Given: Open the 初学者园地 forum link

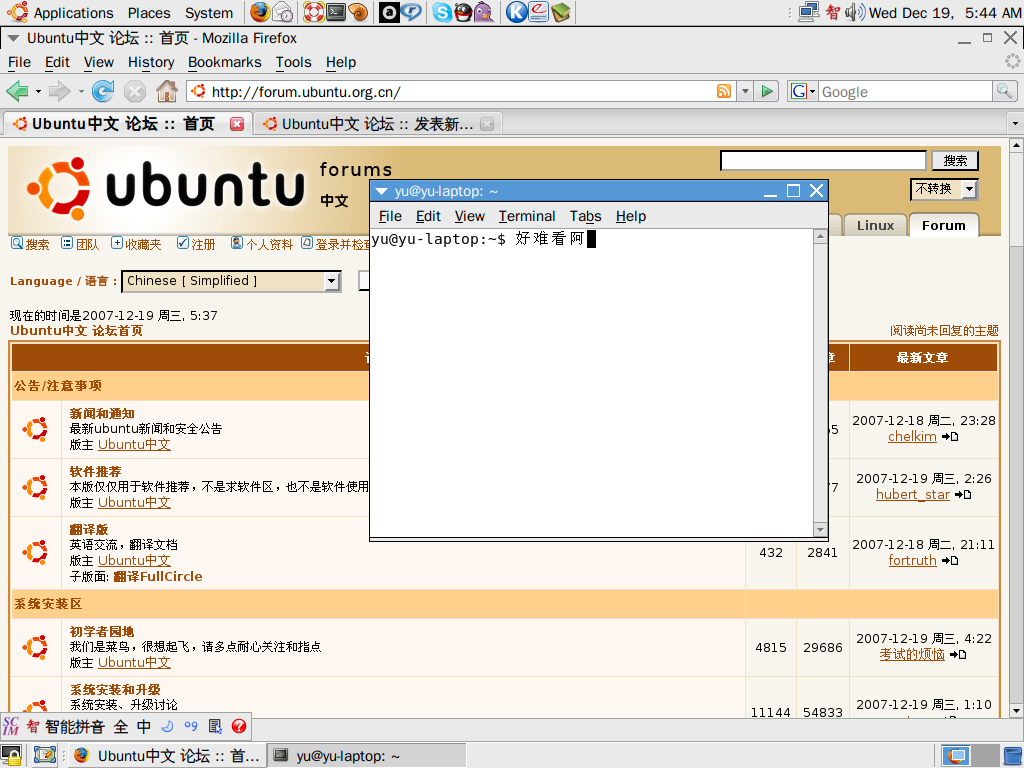Looking at the screenshot, I should tap(102, 632).
